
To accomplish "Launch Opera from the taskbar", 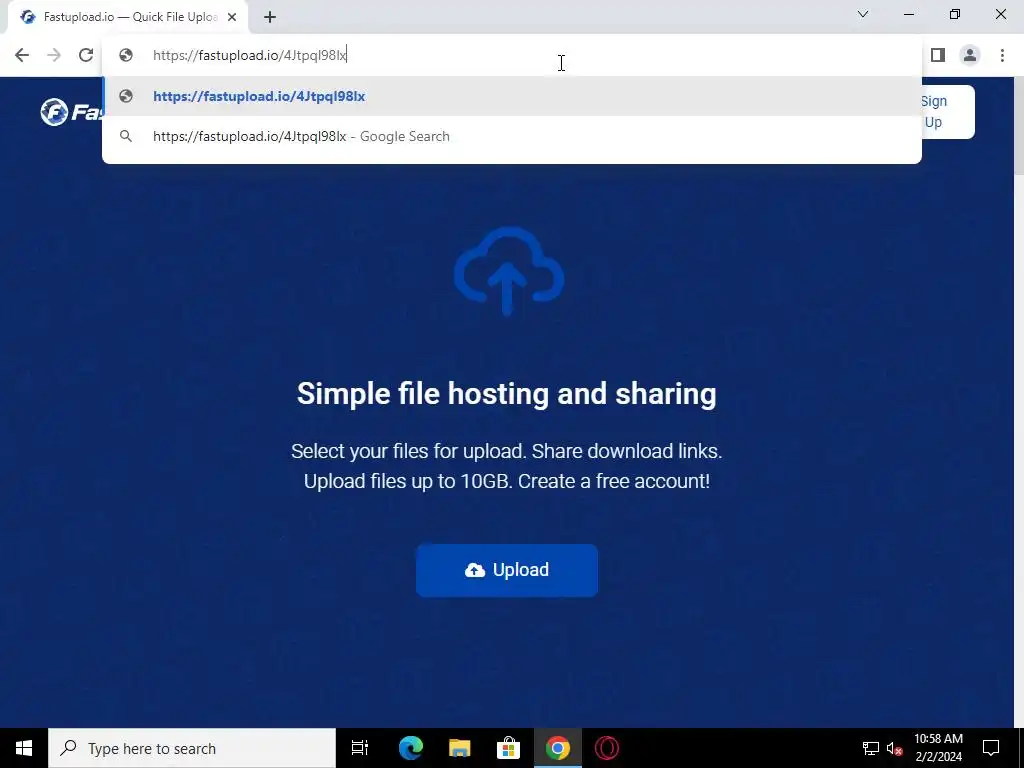I will pos(607,748).
